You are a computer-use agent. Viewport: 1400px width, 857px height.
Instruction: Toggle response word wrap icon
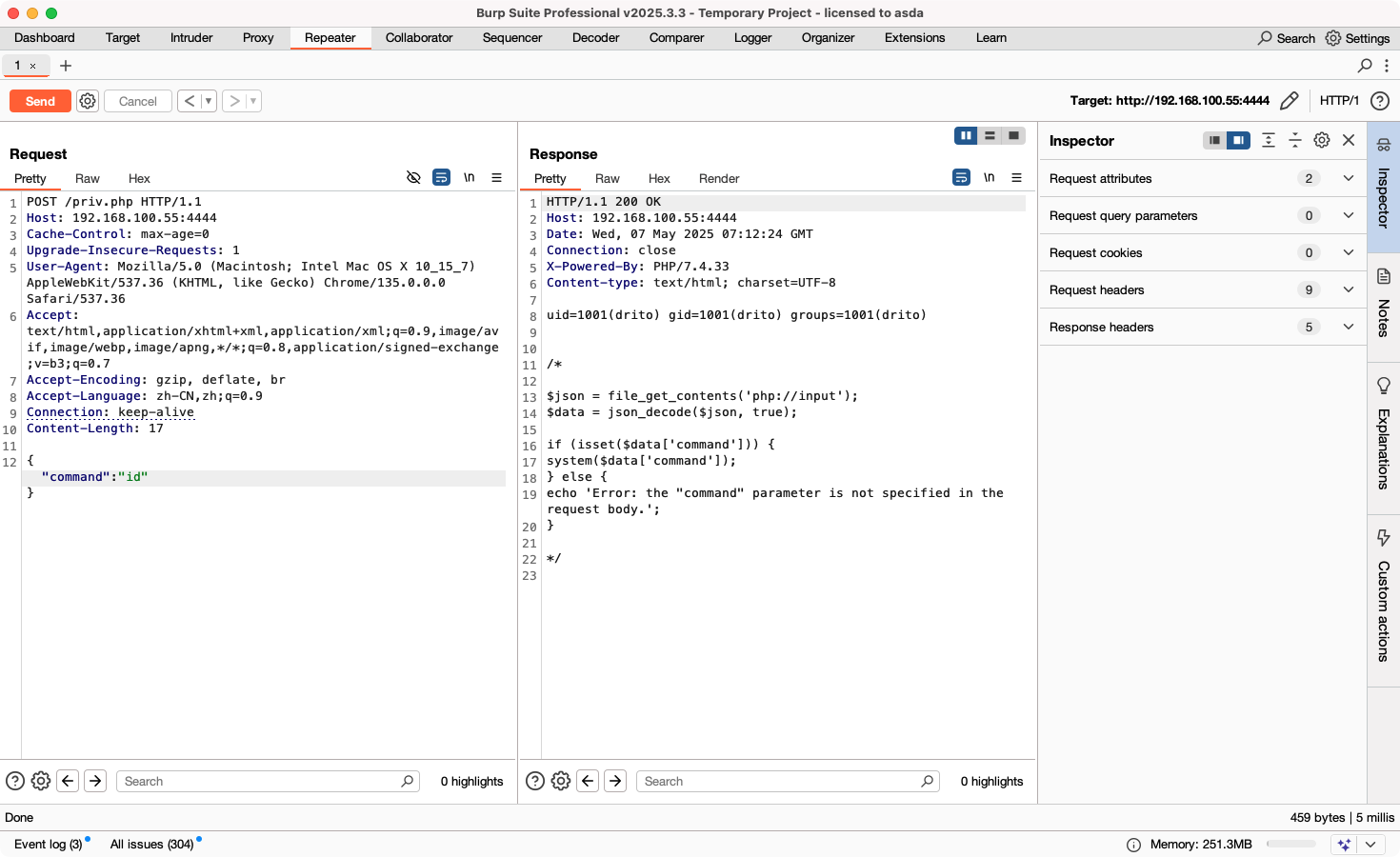point(961,177)
